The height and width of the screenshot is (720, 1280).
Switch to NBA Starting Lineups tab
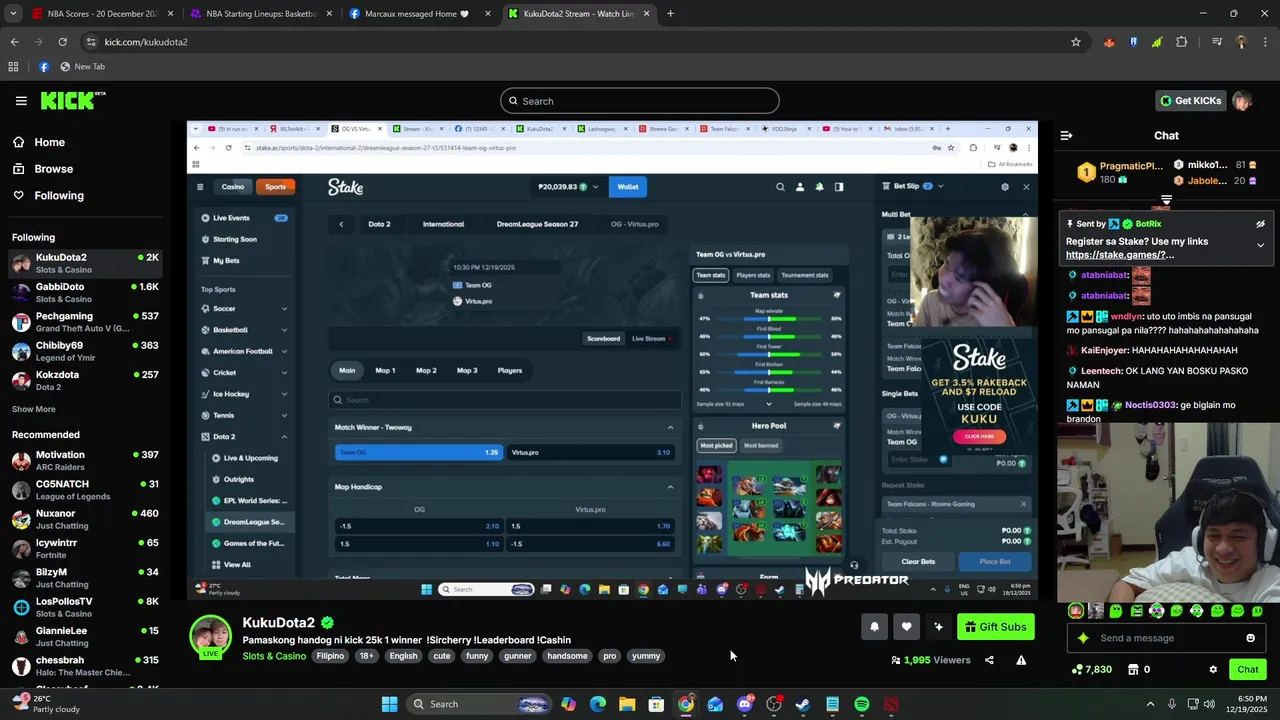pos(260,14)
